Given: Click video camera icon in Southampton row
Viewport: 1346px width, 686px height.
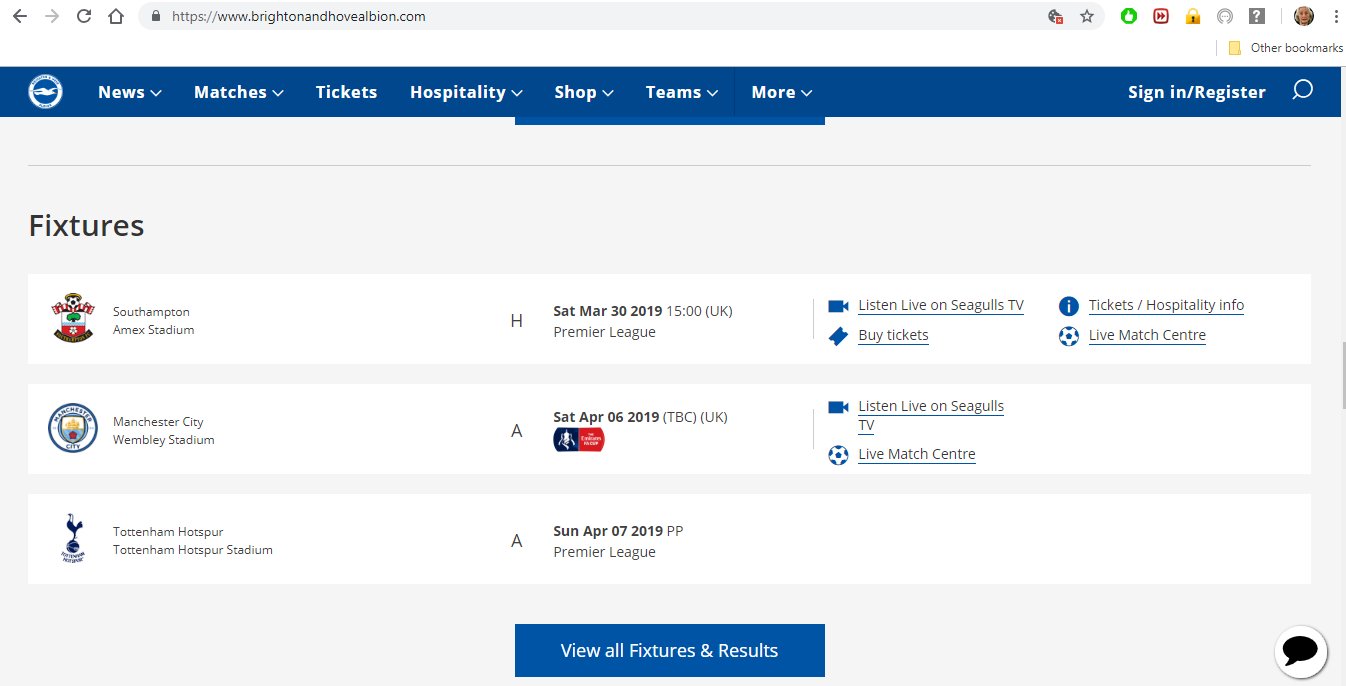Looking at the screenshot, I should tap(838, 306).
